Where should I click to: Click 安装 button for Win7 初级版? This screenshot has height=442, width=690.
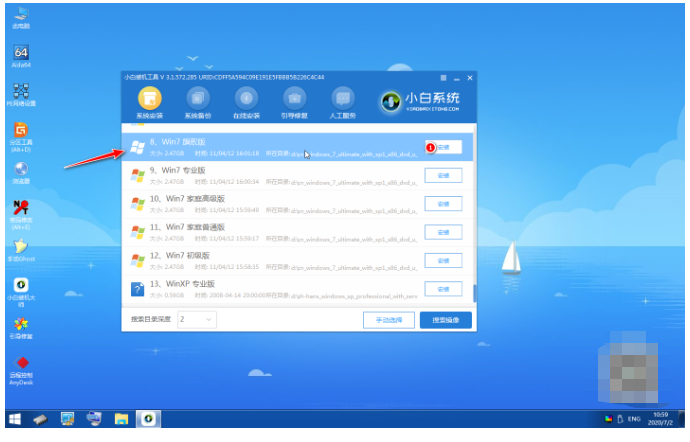[443, 261]
